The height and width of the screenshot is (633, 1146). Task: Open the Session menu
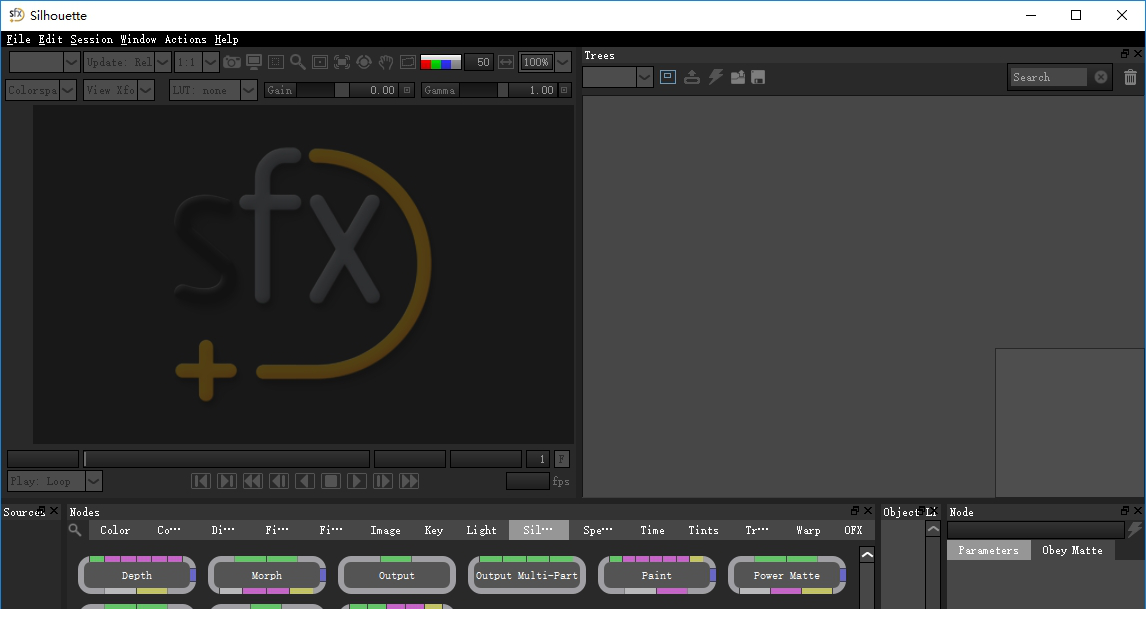click(x=91, y=39)
